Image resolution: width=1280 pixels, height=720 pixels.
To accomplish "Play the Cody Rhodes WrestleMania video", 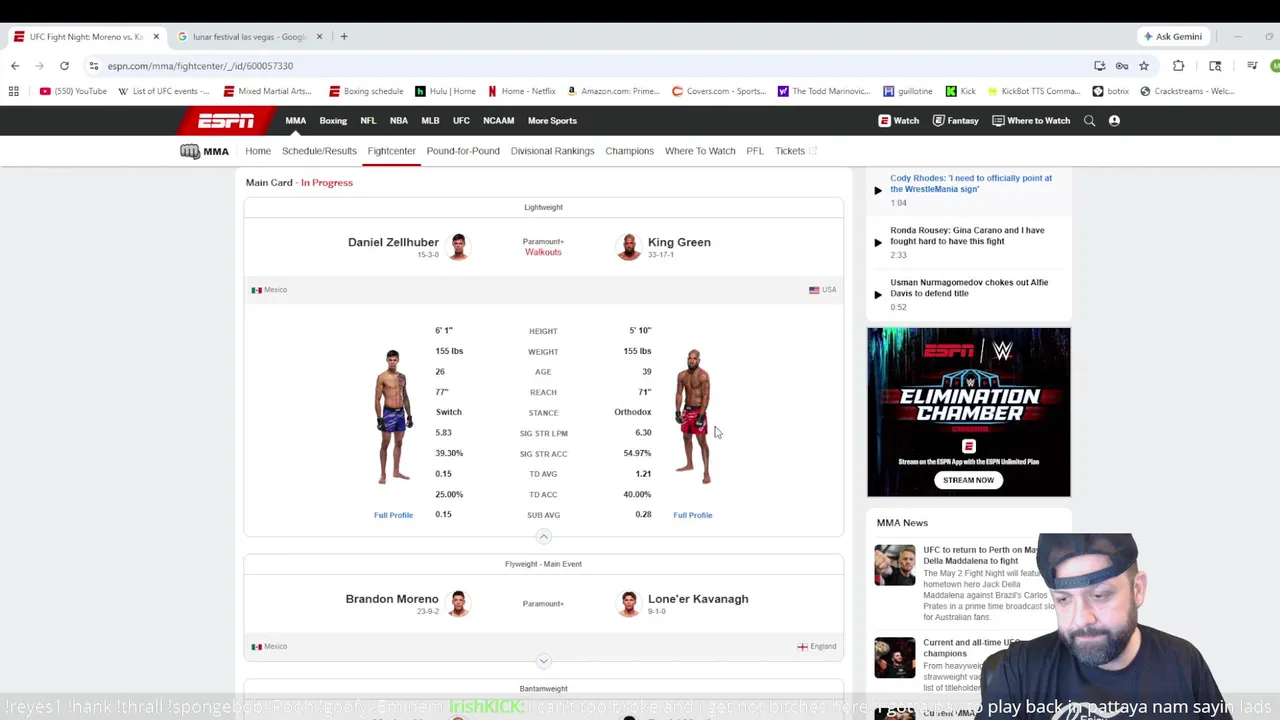I will pos(878,190).
